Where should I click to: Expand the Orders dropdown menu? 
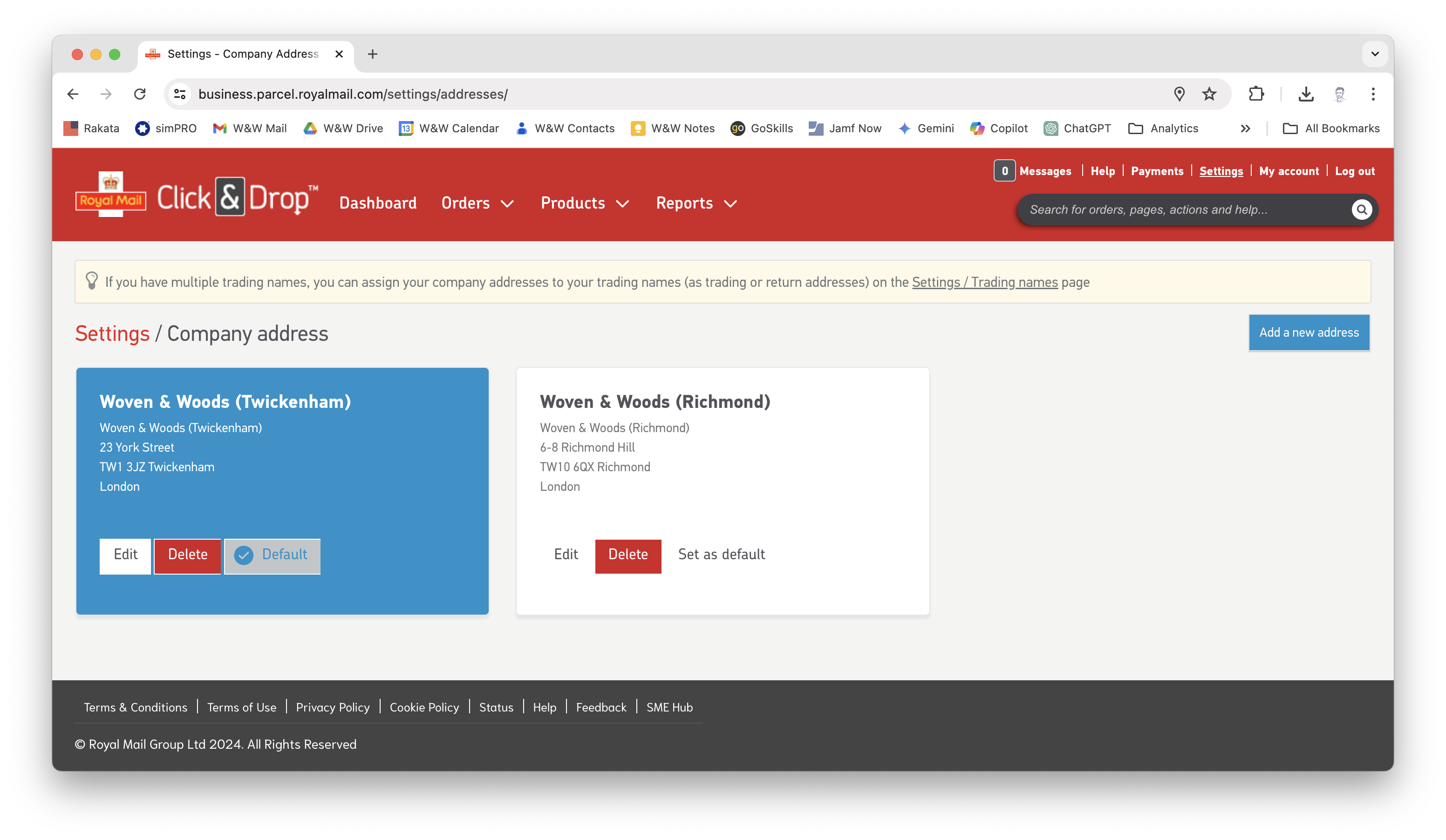(x=477, y=203)
